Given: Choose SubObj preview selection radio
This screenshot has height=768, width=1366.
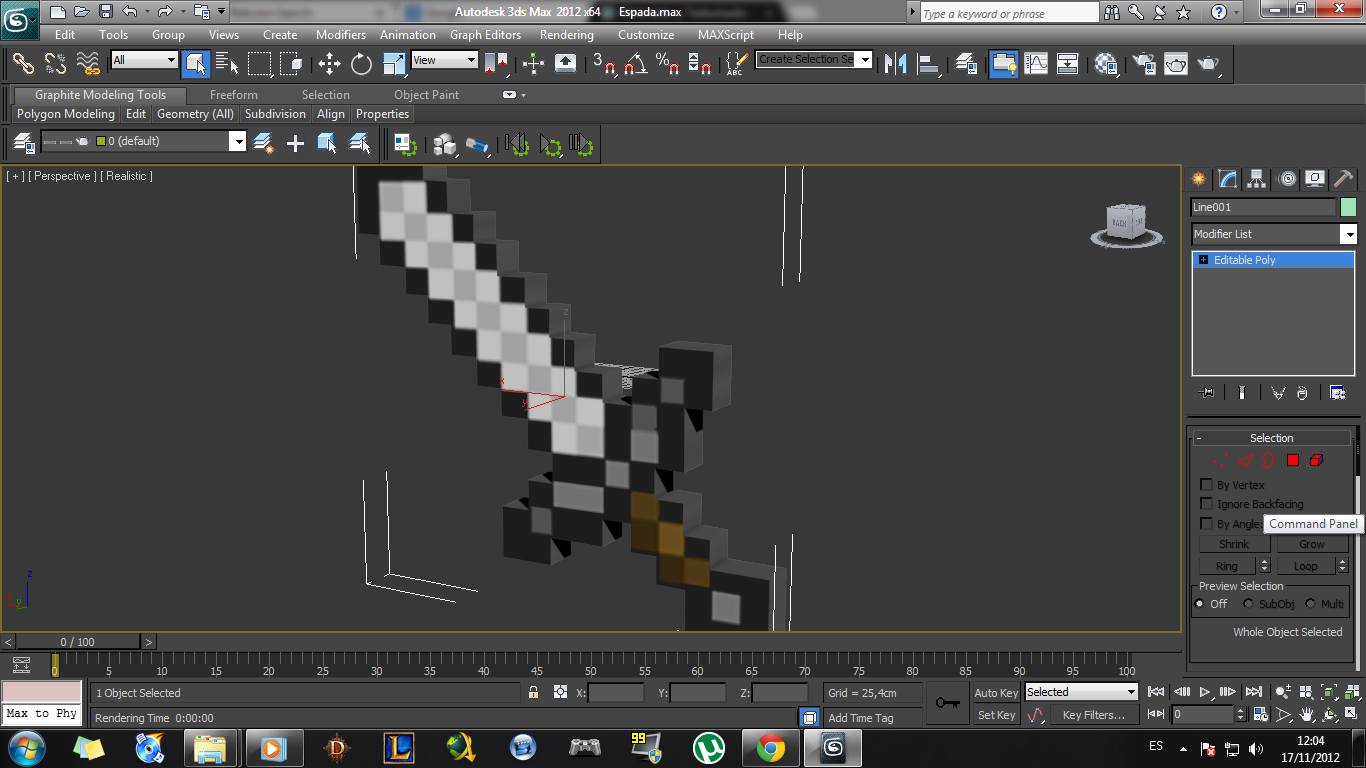Looking at the screenshot, I should coord(1248,604).
